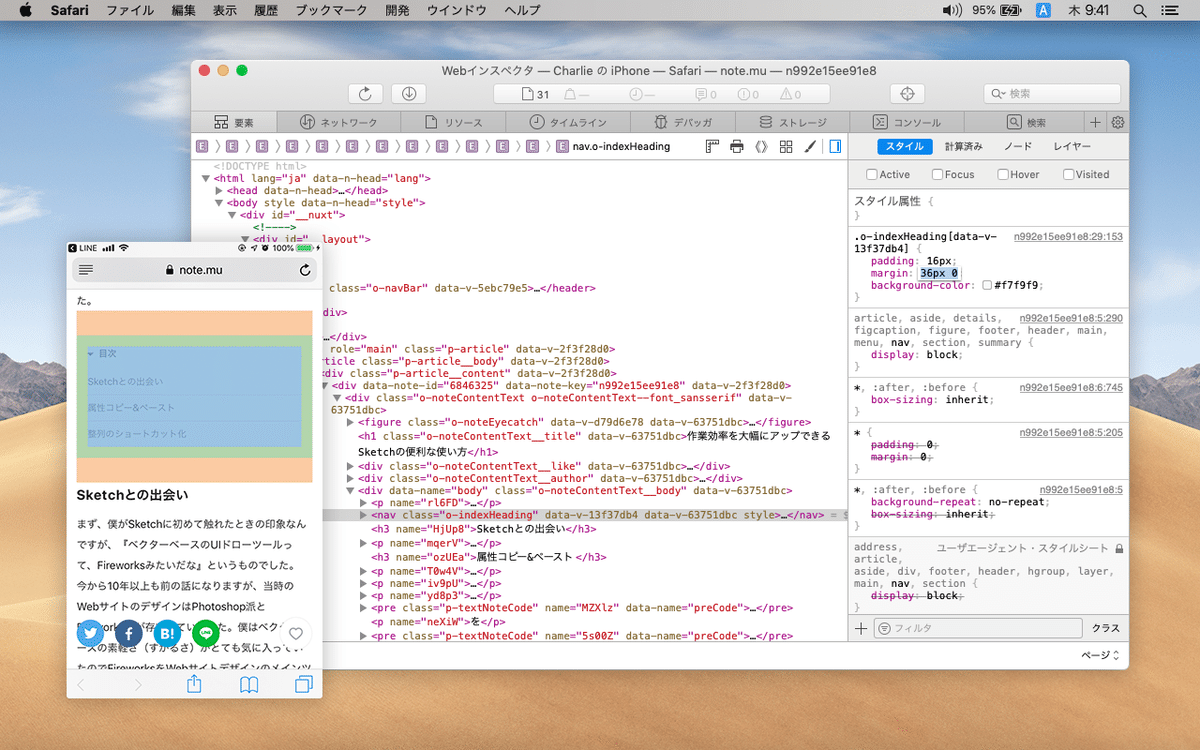Image resolution: width=1200 pixels, height=750 pixels.
Task: Click the styles フィルタ input field
Action: (978, 628)
